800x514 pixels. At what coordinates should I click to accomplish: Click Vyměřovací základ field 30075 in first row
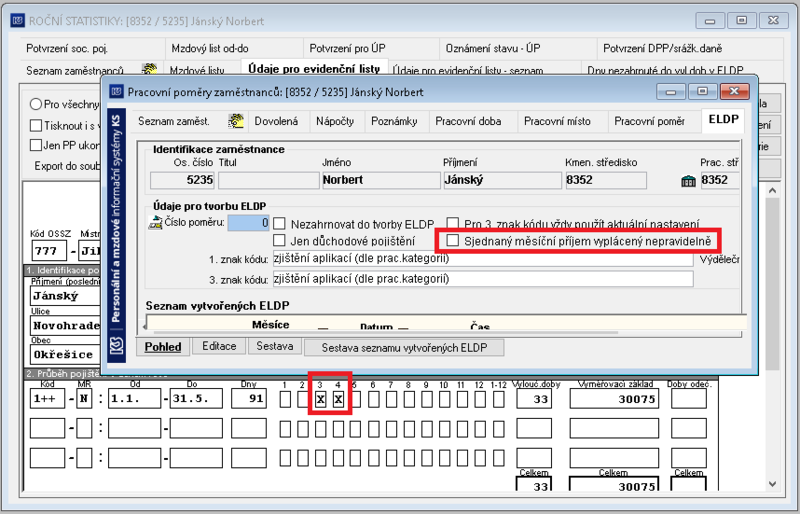(614, 399)
